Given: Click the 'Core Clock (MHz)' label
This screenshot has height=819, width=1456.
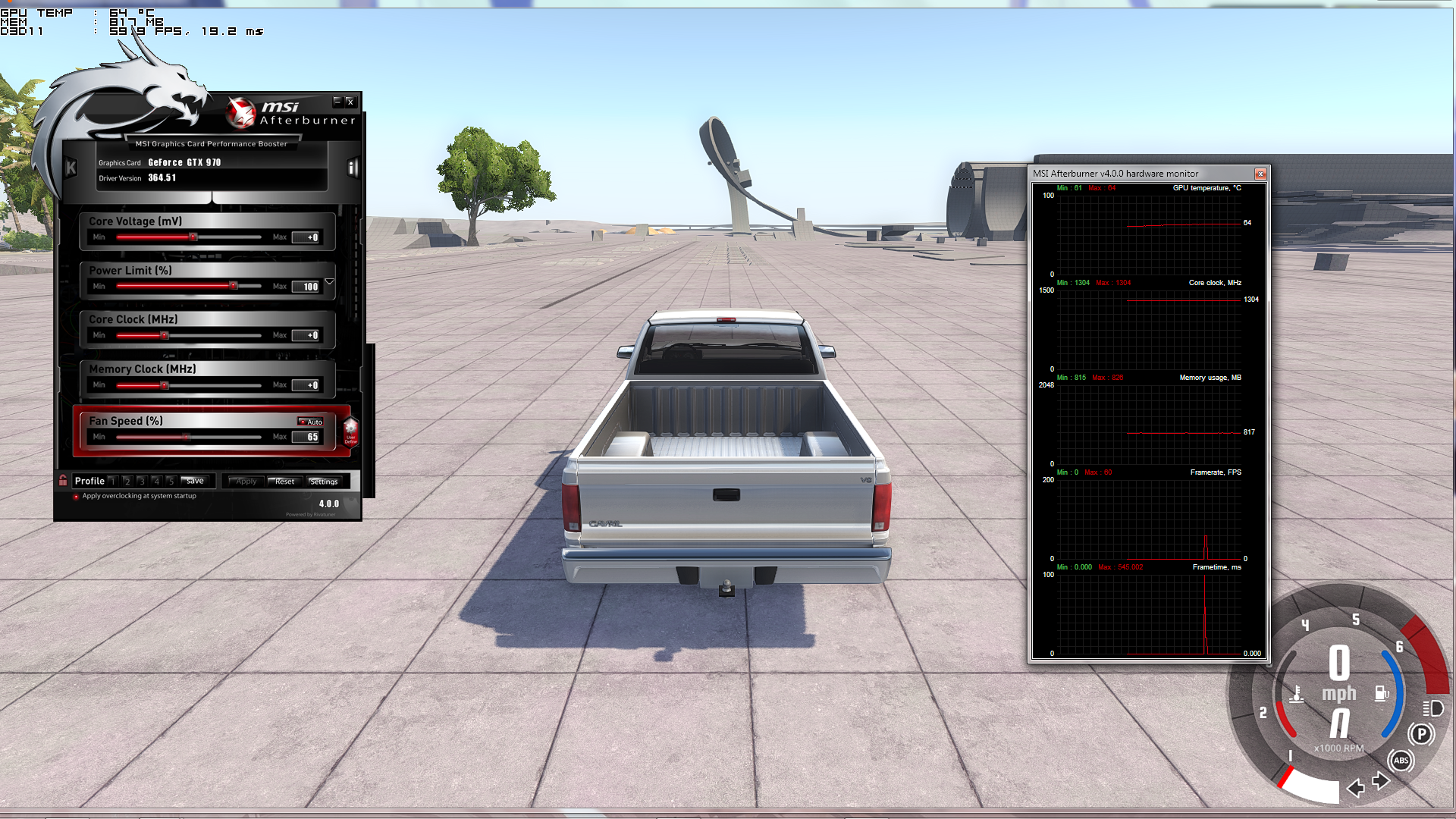Looking at the screenshot, I should pyautogui.click(x=133, y=319).
